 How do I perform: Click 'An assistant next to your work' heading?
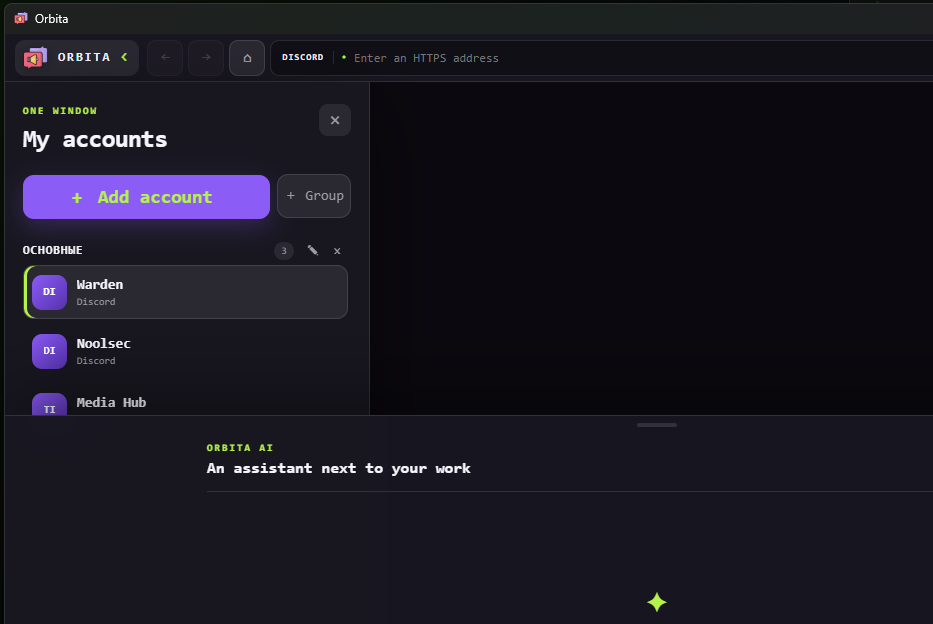pos(339,469)
